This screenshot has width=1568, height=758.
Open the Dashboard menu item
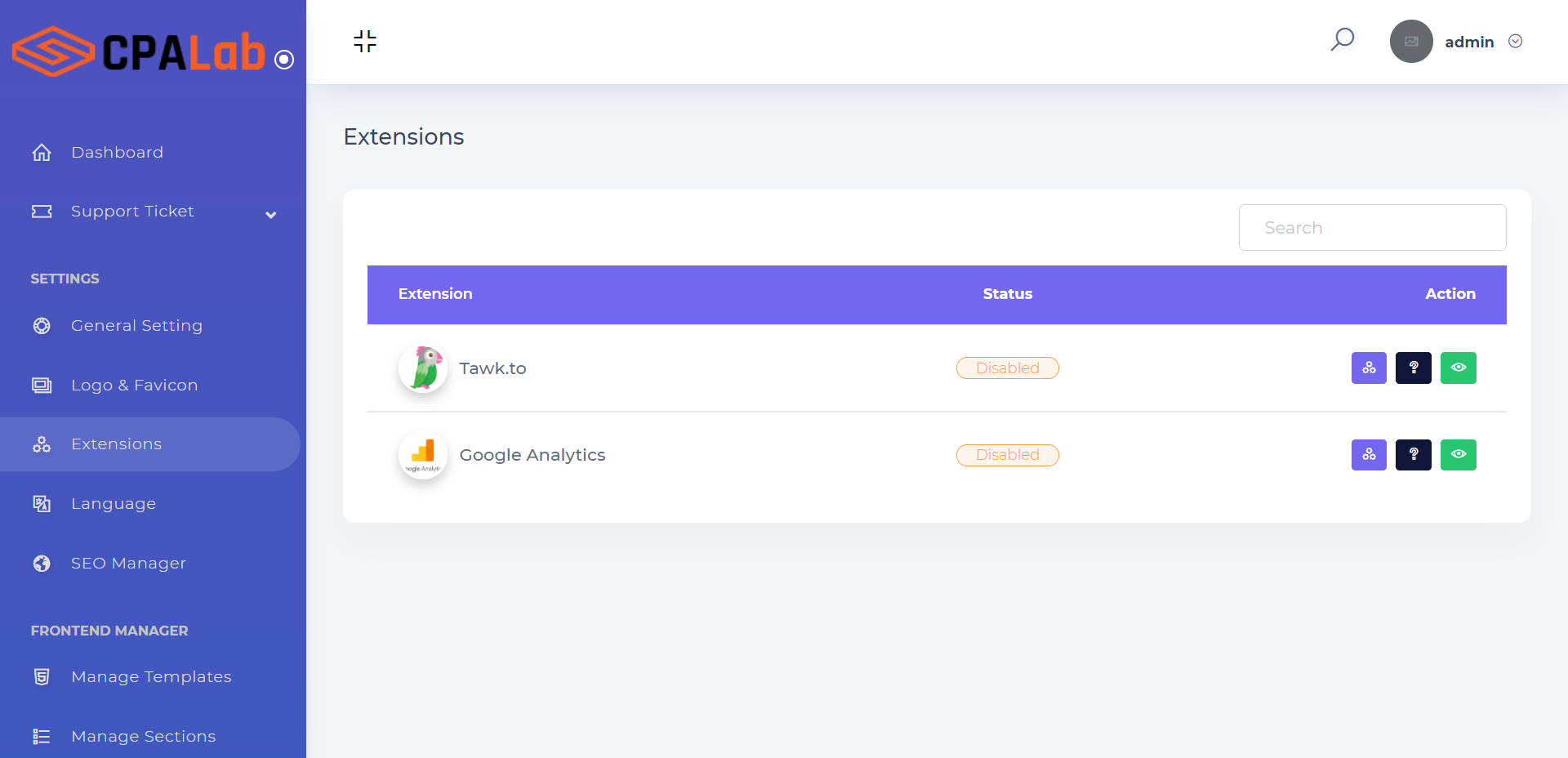click(x=117, y=153)
